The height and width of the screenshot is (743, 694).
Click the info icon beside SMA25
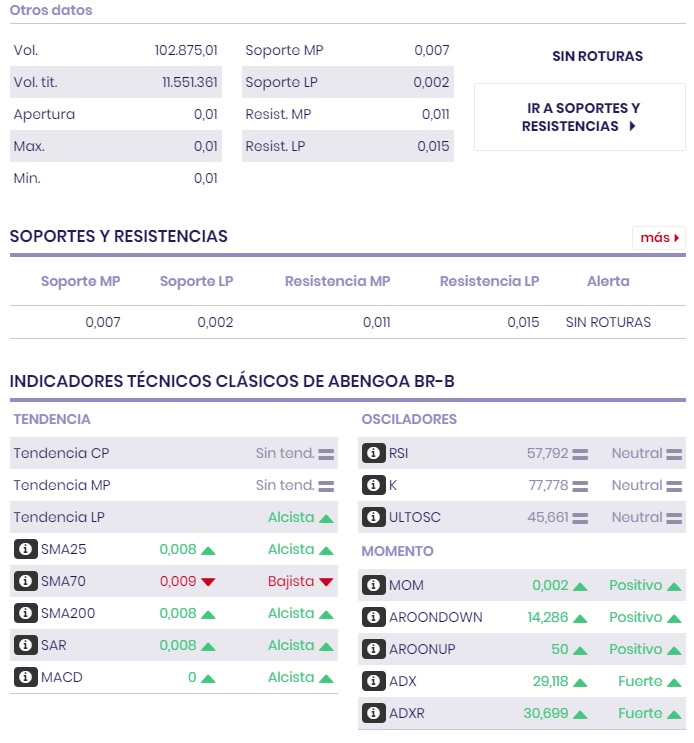[26, 549]
